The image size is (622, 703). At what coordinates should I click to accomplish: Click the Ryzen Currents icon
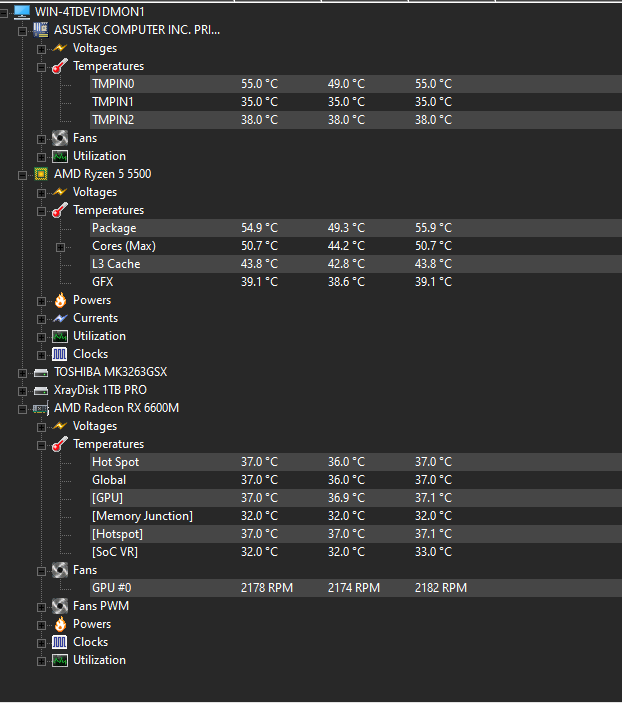tap(60, 318)
